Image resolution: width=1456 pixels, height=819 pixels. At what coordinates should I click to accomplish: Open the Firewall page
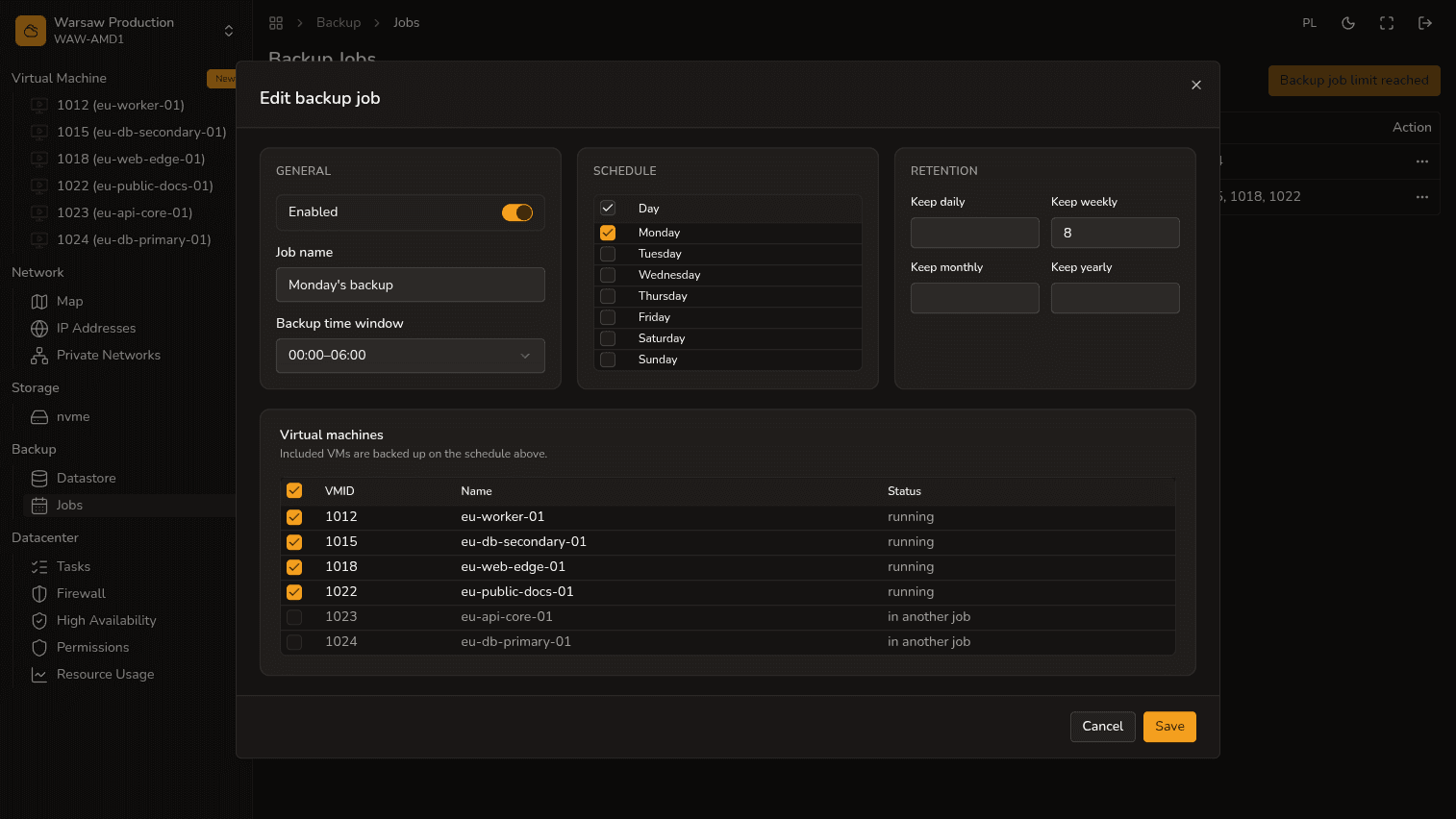(81, 593)
